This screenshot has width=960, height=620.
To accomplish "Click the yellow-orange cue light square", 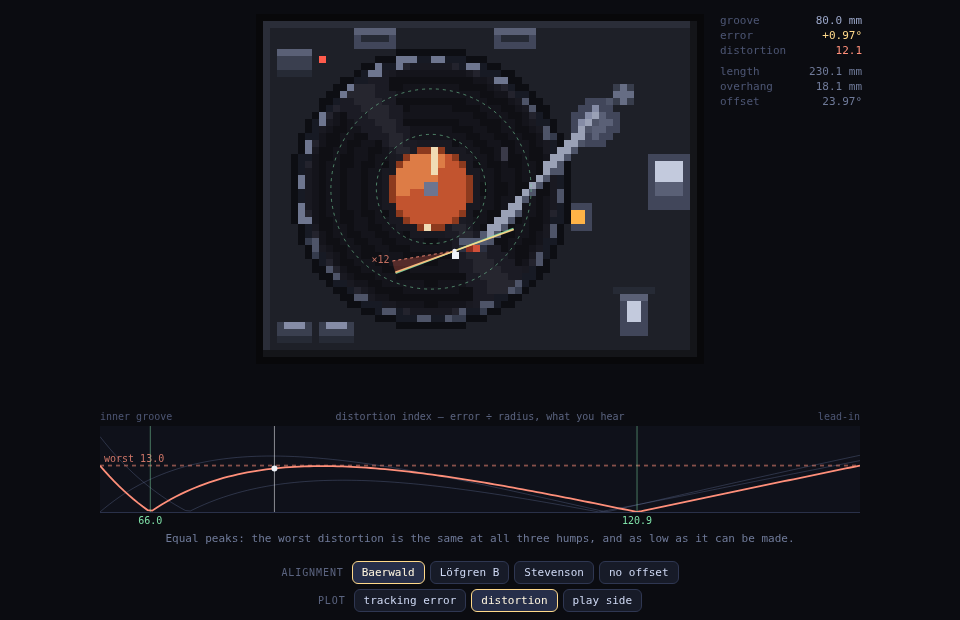I will click(x=578, y=217).
